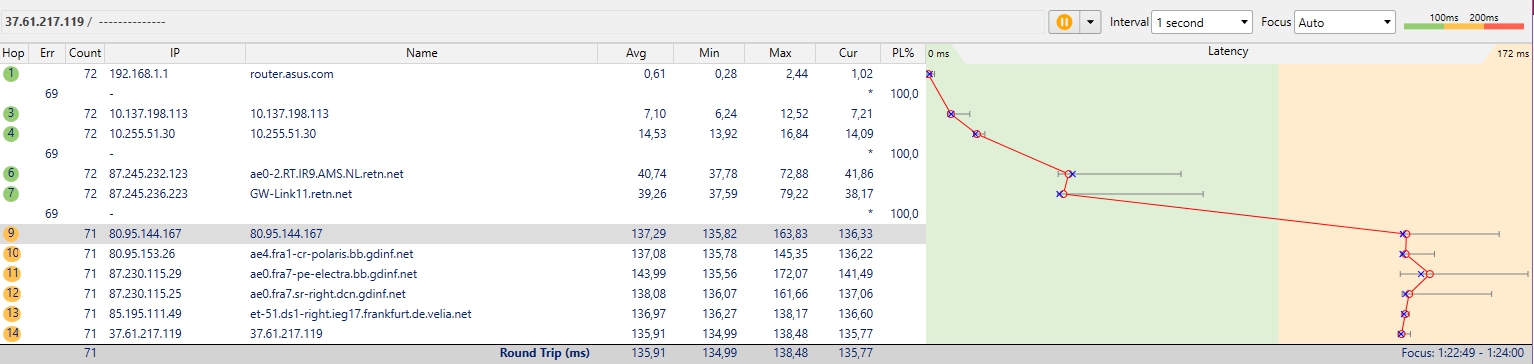Click the hop 1 latency graph marker
This screenshot has width=1534, height=364.
tap(929, 74)
